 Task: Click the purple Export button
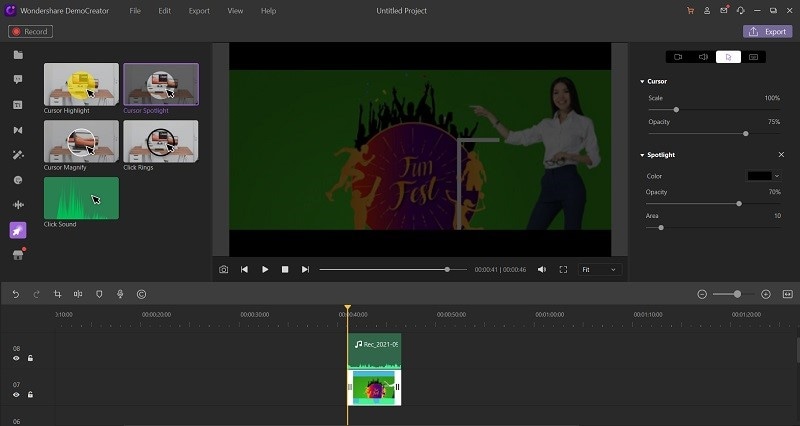767,31
